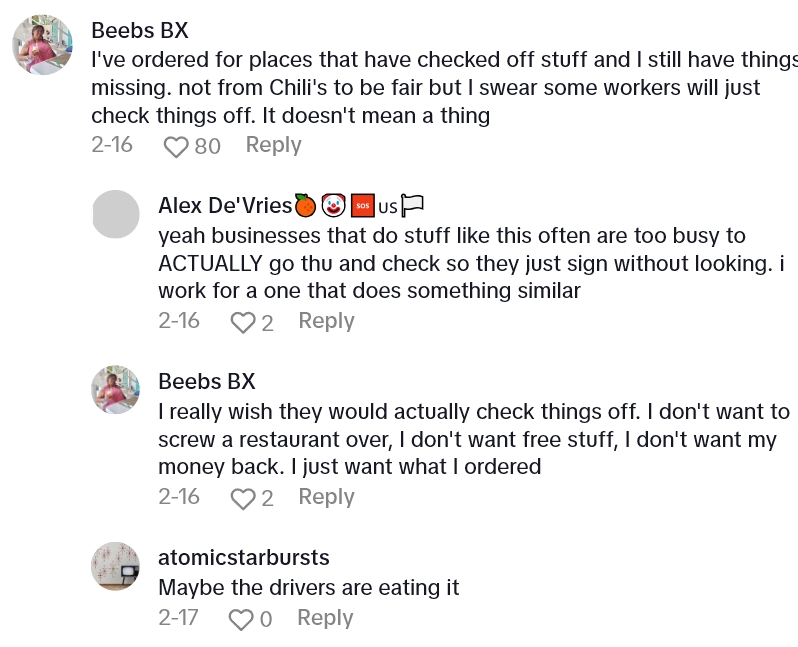Visit atomicstarbursts's profile via the username
Image resolution: width=798 pixels, height=647 pixels.
[243, 557]
